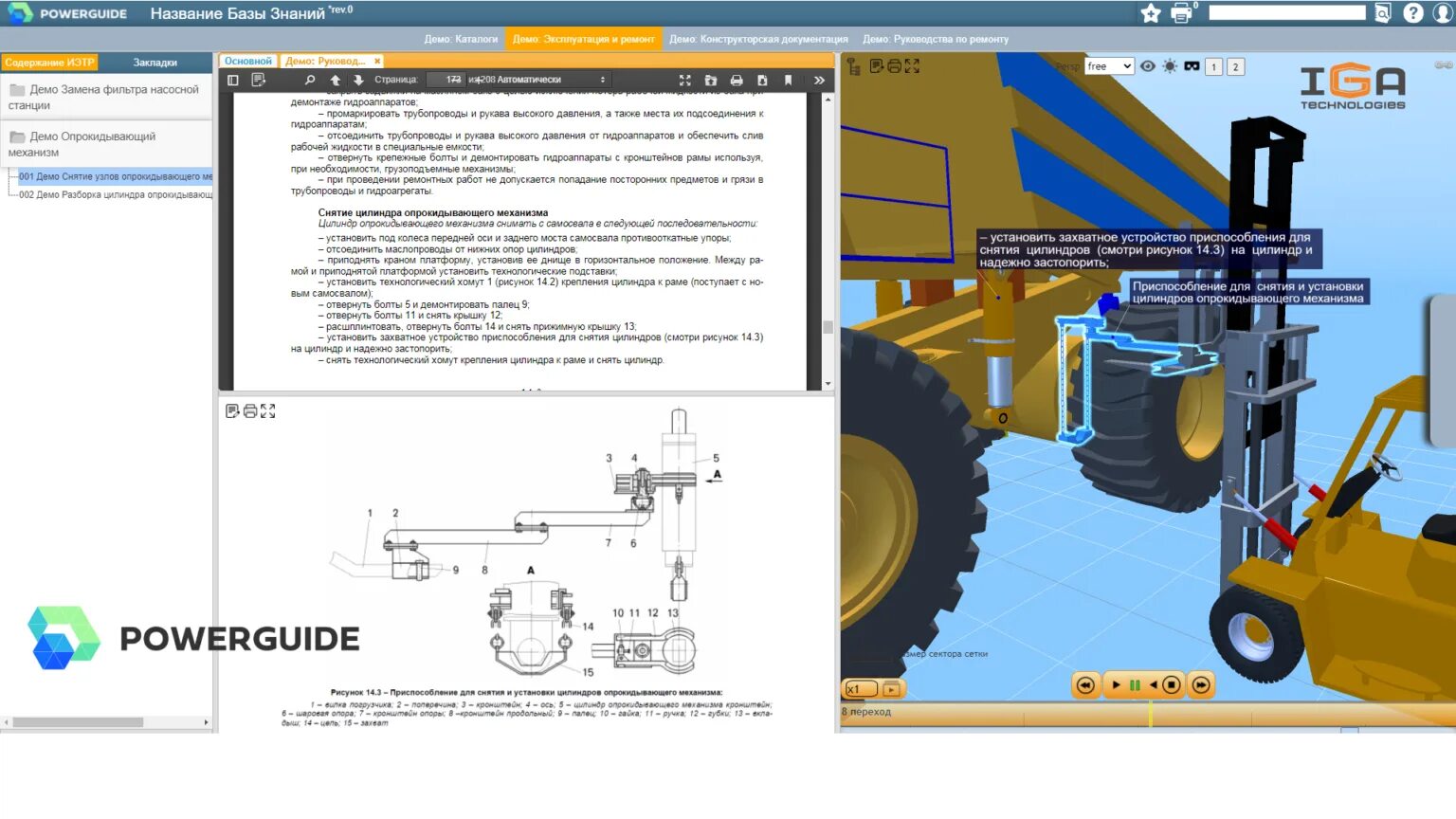Go to previous page arrow

(335, 81)
